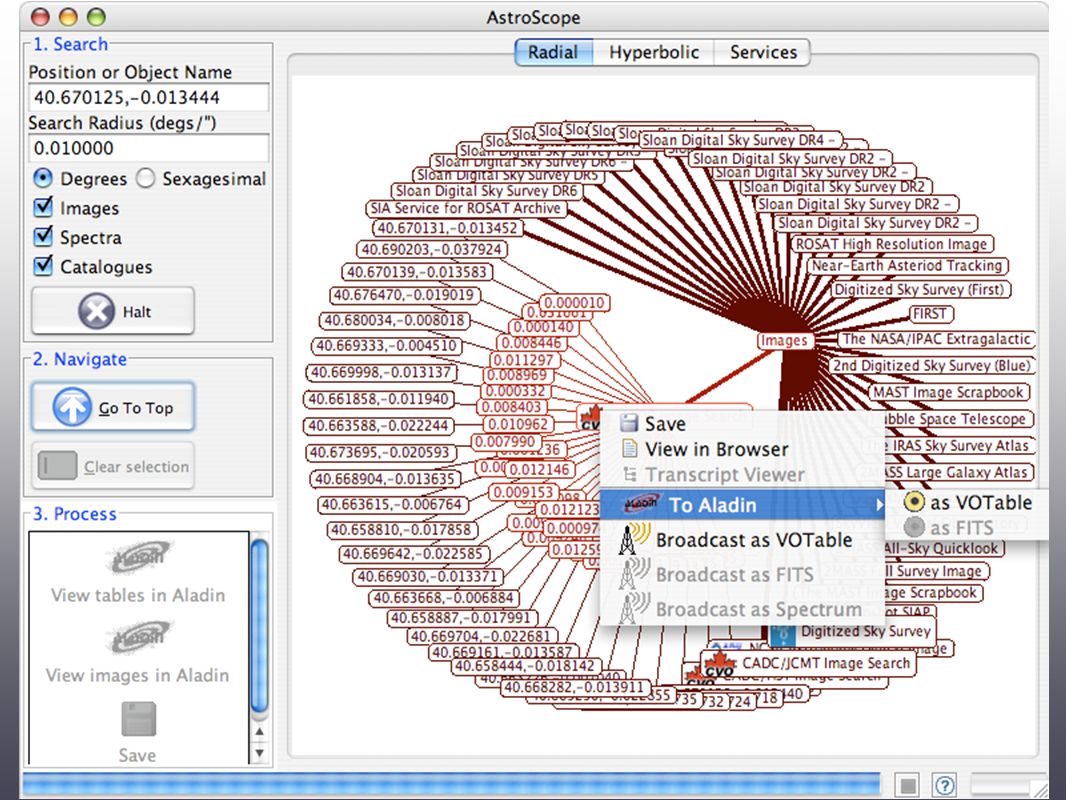Click the MAST Image Scrapbook node

click(948, 392)
